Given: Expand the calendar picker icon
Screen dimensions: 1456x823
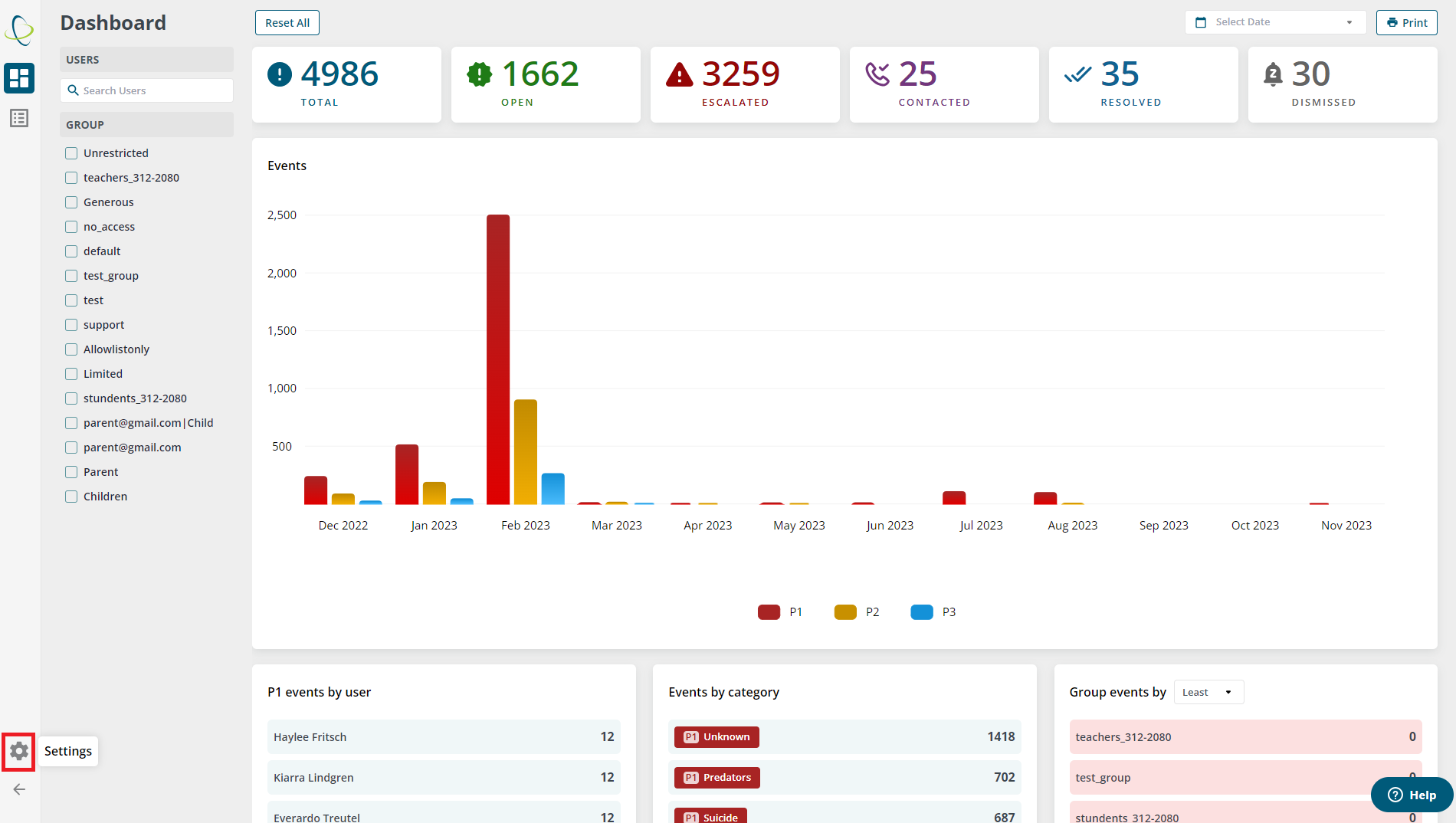Looking at the screenshot, I should click(x=1201, y=21).
